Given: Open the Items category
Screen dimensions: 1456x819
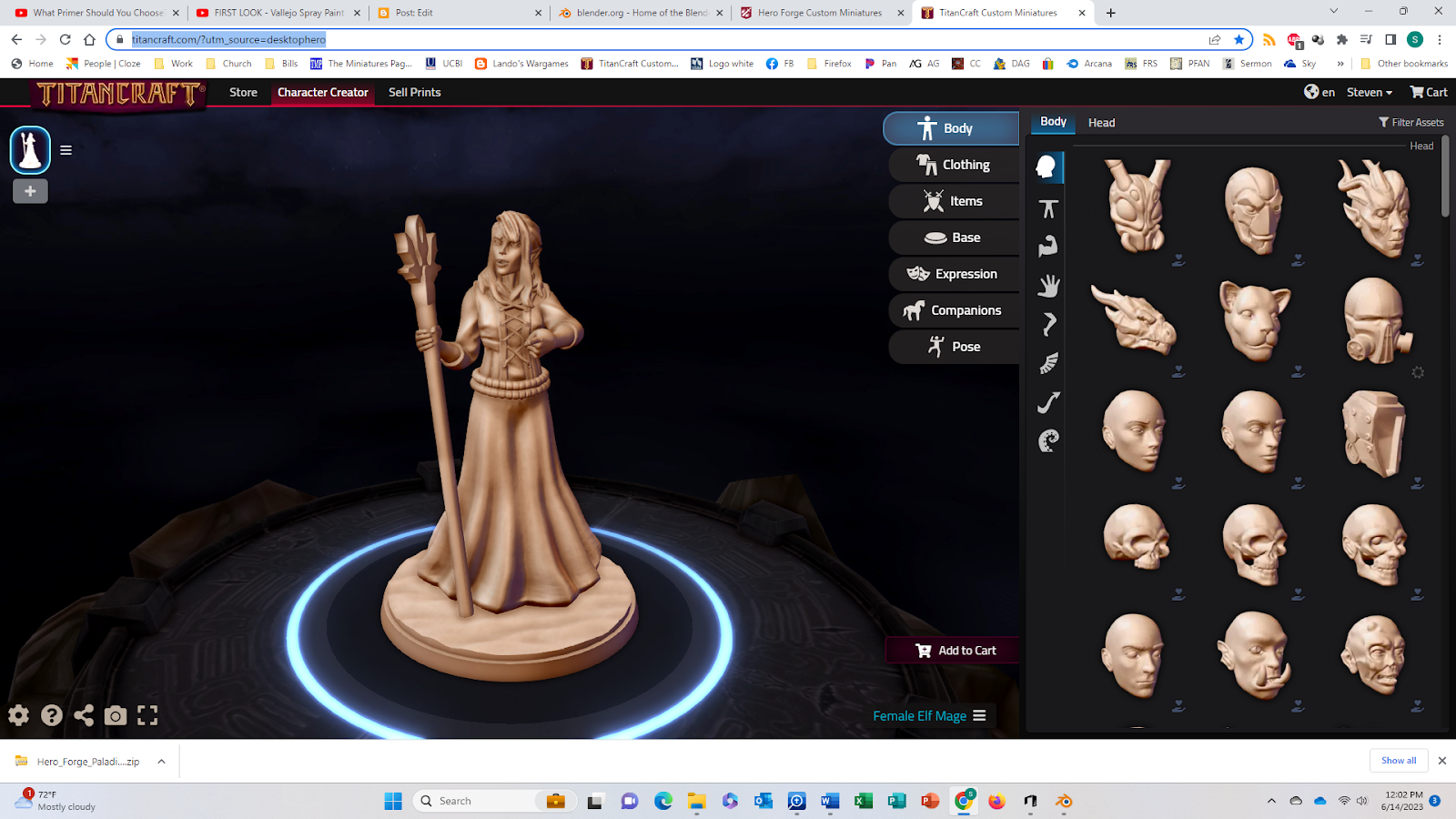Looking at the screenshot, I should coord(954,201).
